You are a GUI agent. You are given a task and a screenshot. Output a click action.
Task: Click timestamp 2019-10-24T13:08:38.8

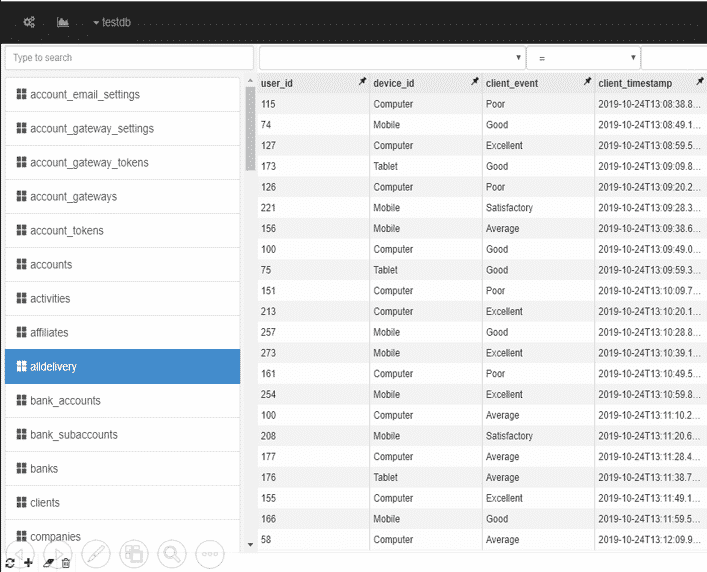[x=649, y=104]
